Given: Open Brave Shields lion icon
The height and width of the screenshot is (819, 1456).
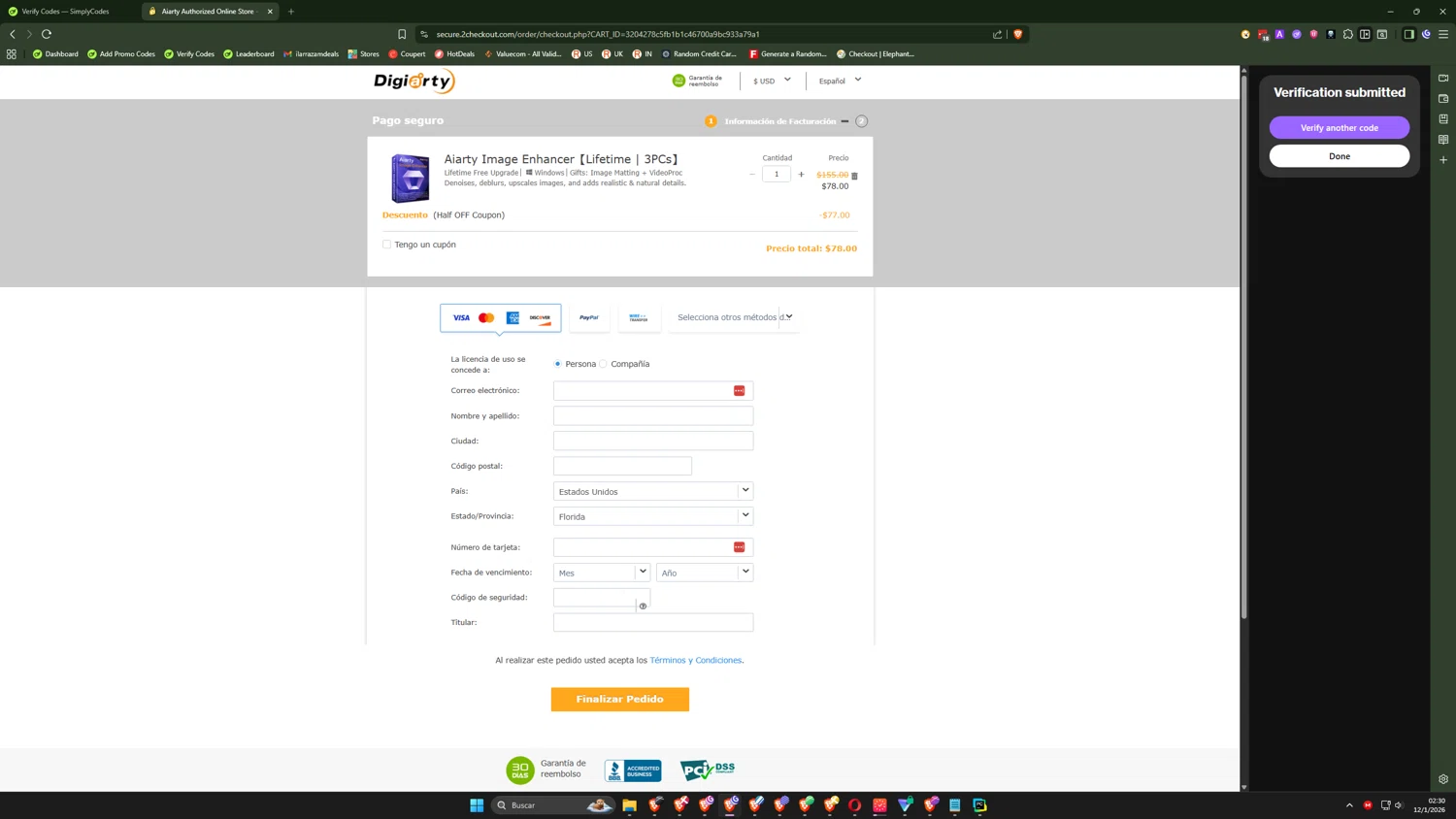Looking at the screenshot, I should point(1017,34).
